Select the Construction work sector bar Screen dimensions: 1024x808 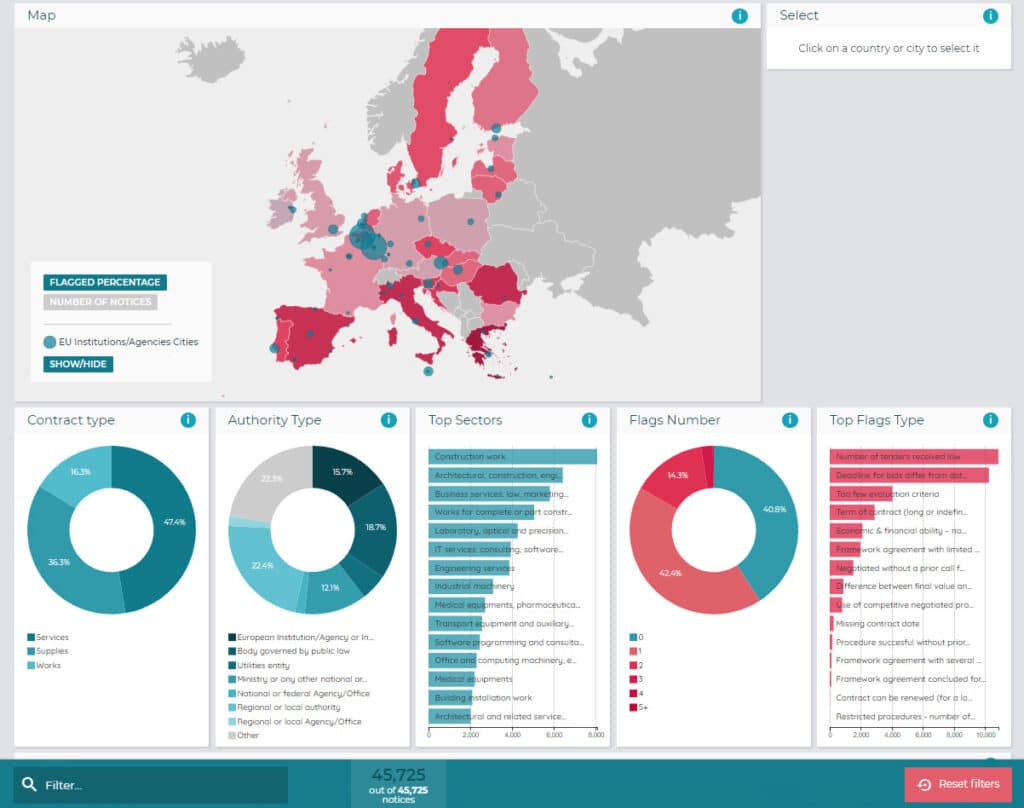click(x=512, y=457)
